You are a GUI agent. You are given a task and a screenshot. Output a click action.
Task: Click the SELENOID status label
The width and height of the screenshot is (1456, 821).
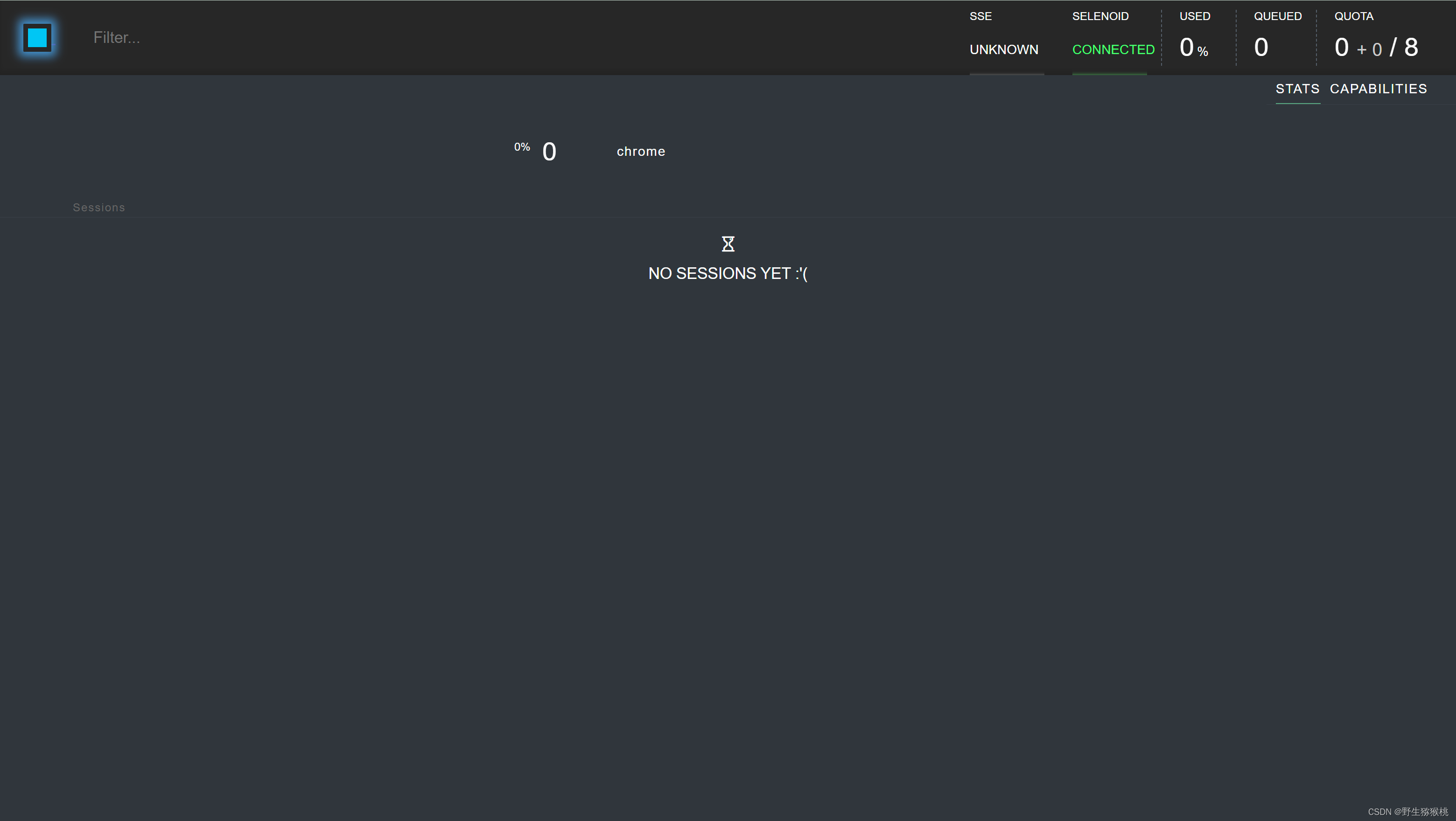point(1100,16)
